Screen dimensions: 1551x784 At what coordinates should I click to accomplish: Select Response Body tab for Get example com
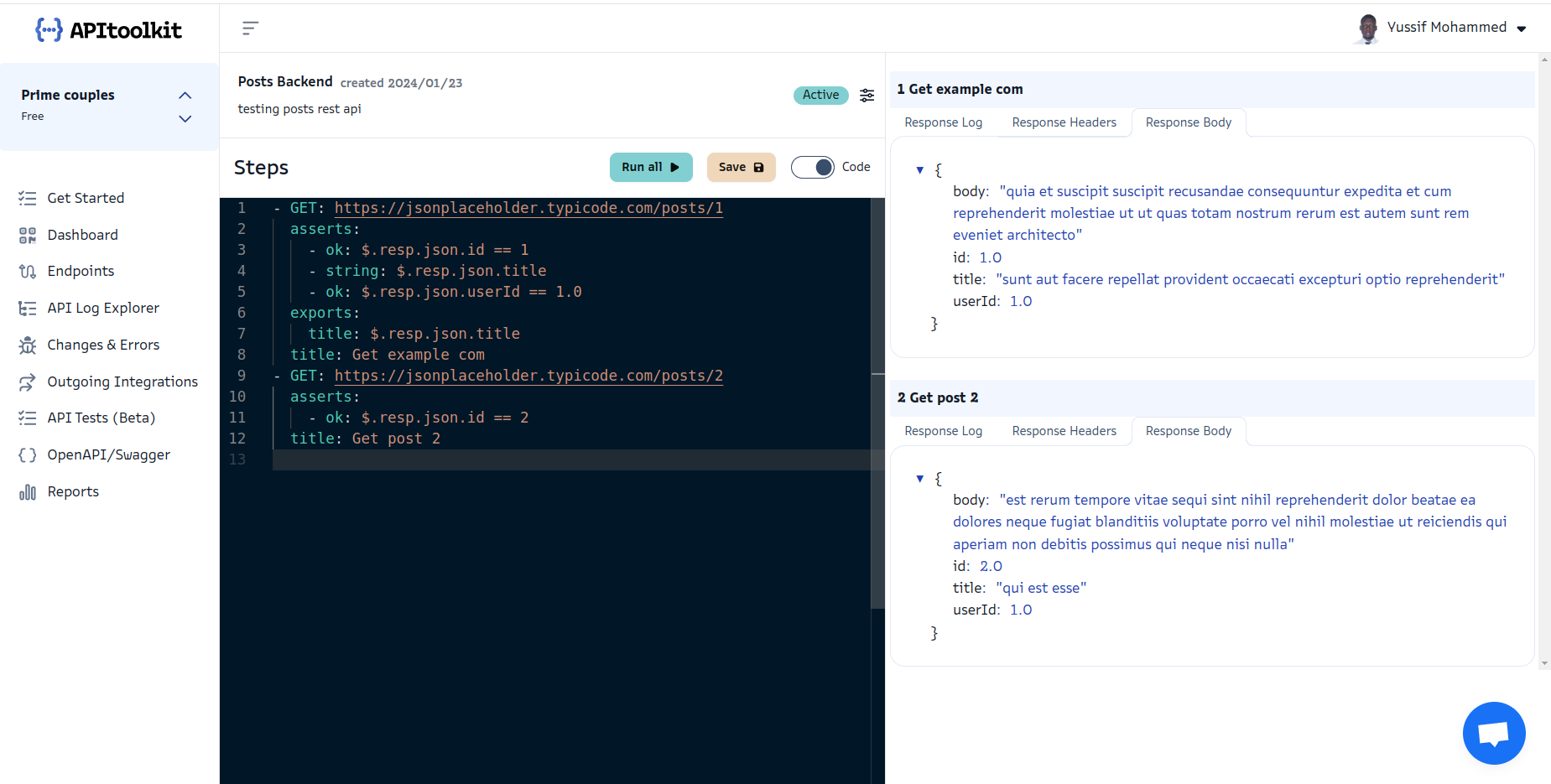(1189, 122)
